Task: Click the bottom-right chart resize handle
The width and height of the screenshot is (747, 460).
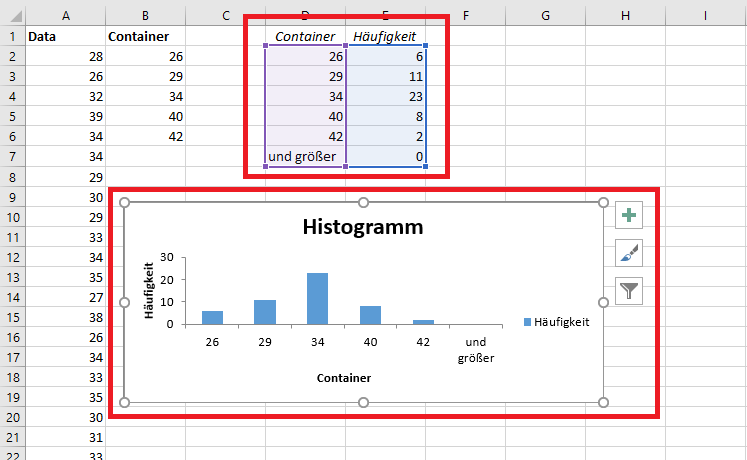Action: tap(603, 402)
